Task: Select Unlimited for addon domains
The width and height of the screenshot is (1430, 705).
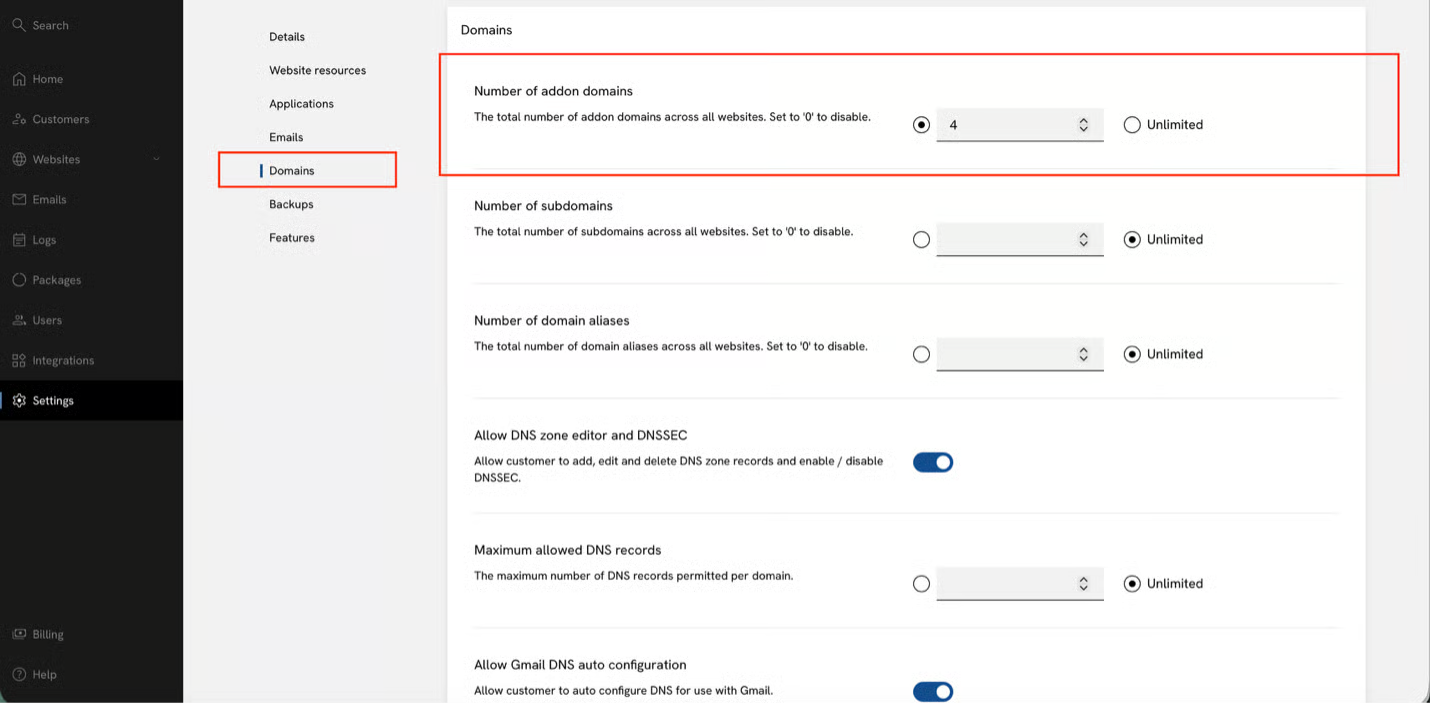Action: (x=1132, y=125)
